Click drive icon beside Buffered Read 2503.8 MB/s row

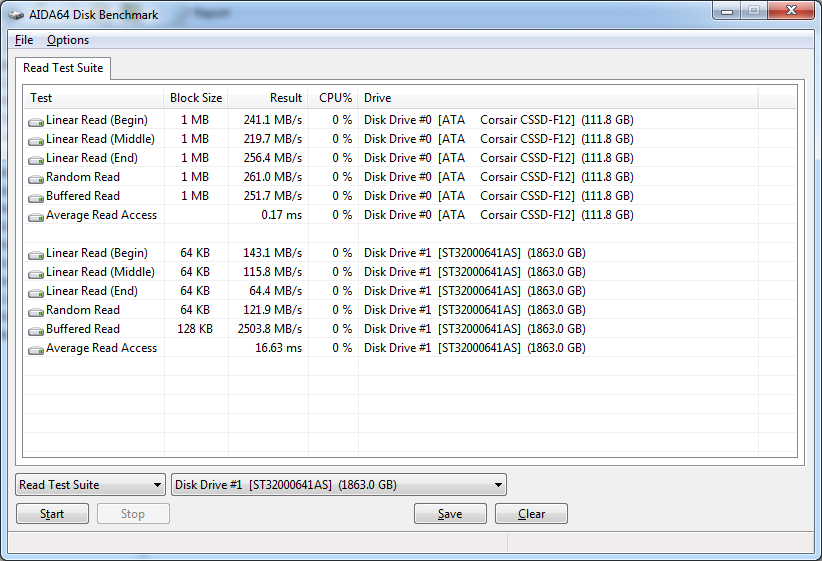pos(36,331)
